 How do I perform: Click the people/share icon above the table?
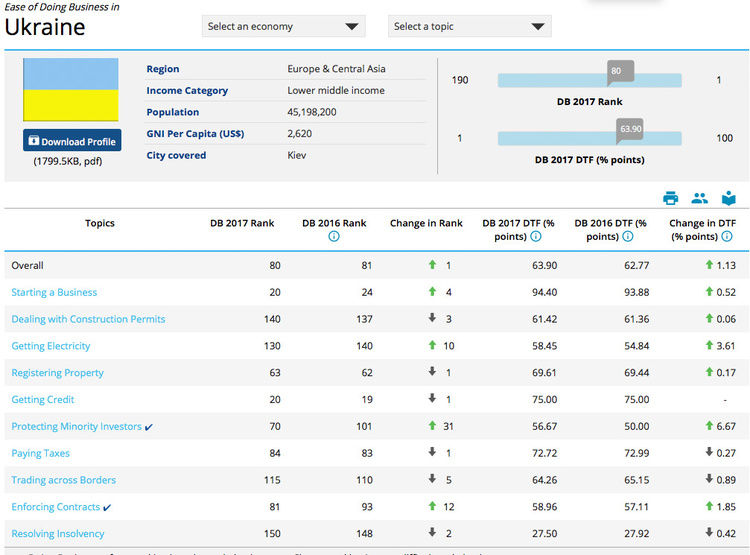coord(699,198)
